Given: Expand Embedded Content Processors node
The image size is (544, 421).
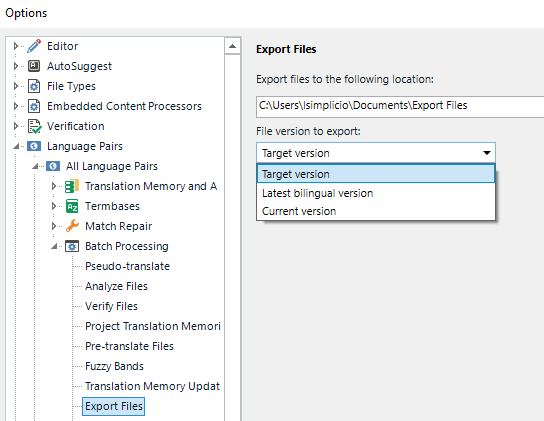Looking at the screenshot, I should click(15, 106).
